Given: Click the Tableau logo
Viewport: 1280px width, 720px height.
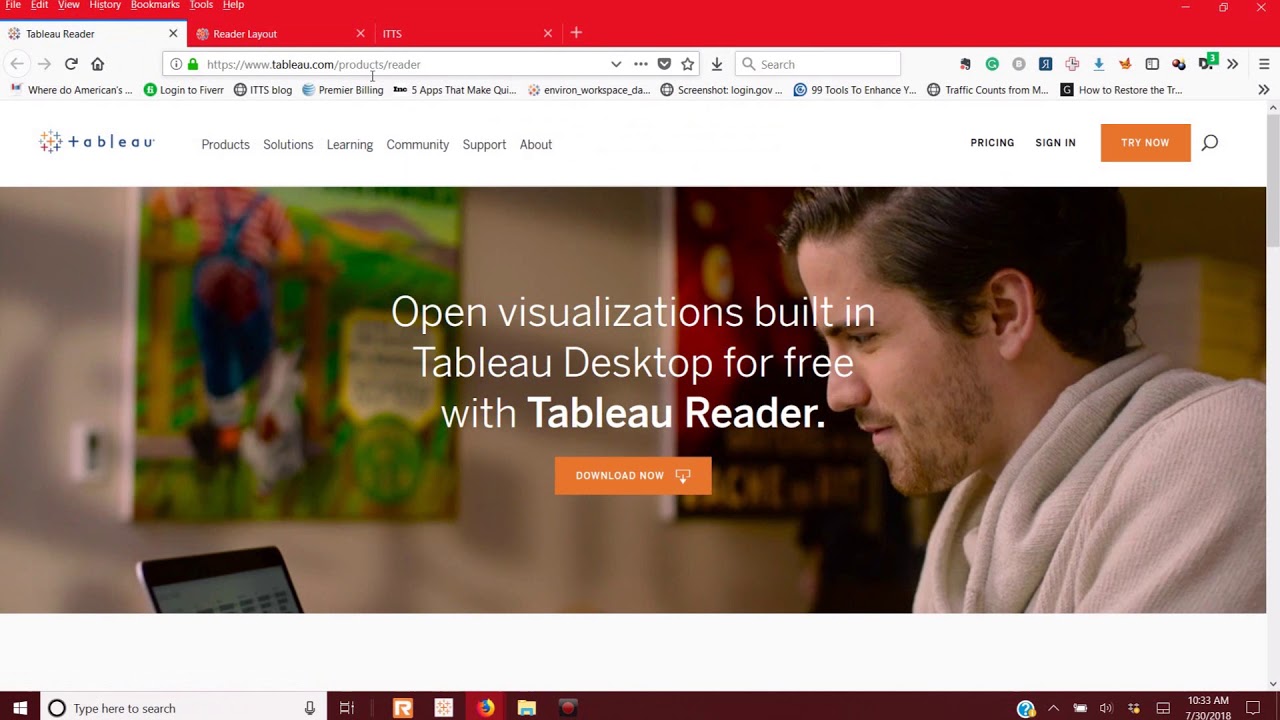Looking at the screenshot, I should [x=96, y=142].
